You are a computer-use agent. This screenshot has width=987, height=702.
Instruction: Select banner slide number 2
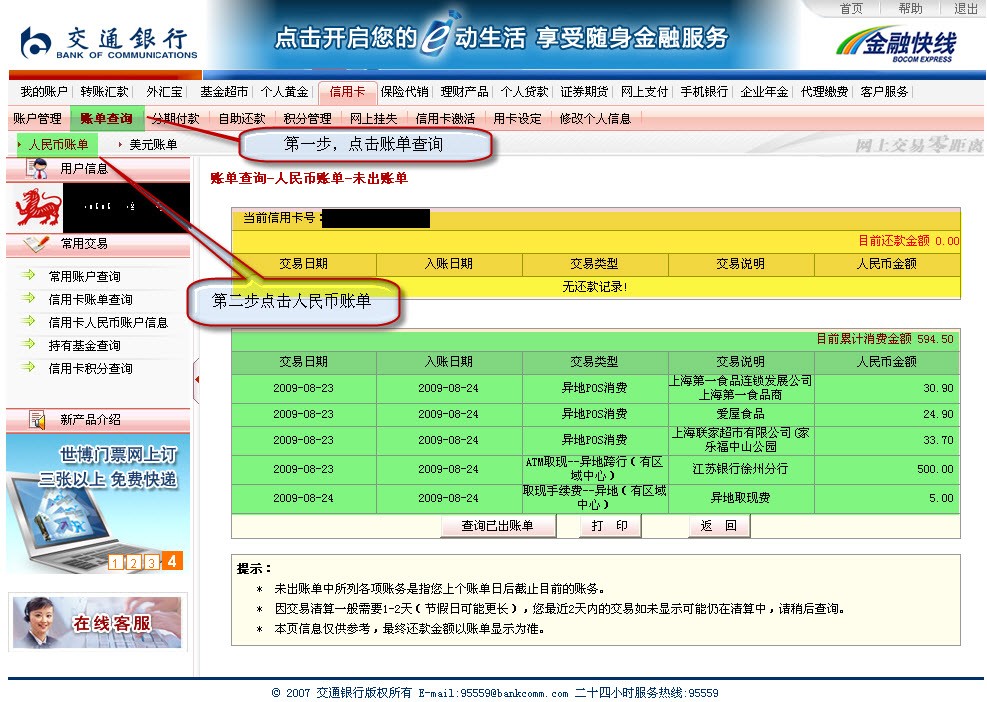133,562
